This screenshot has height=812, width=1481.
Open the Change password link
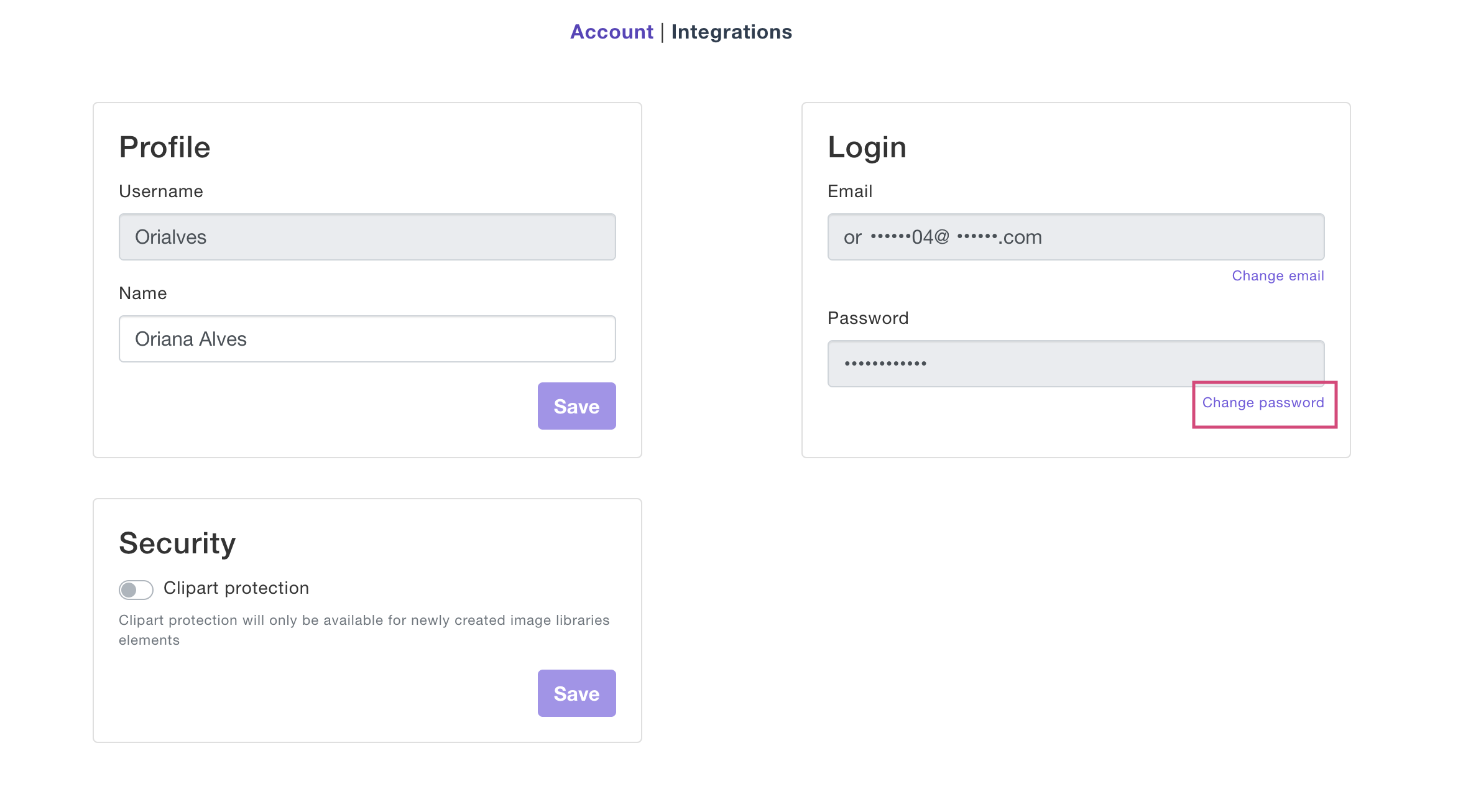(1263, 403)
